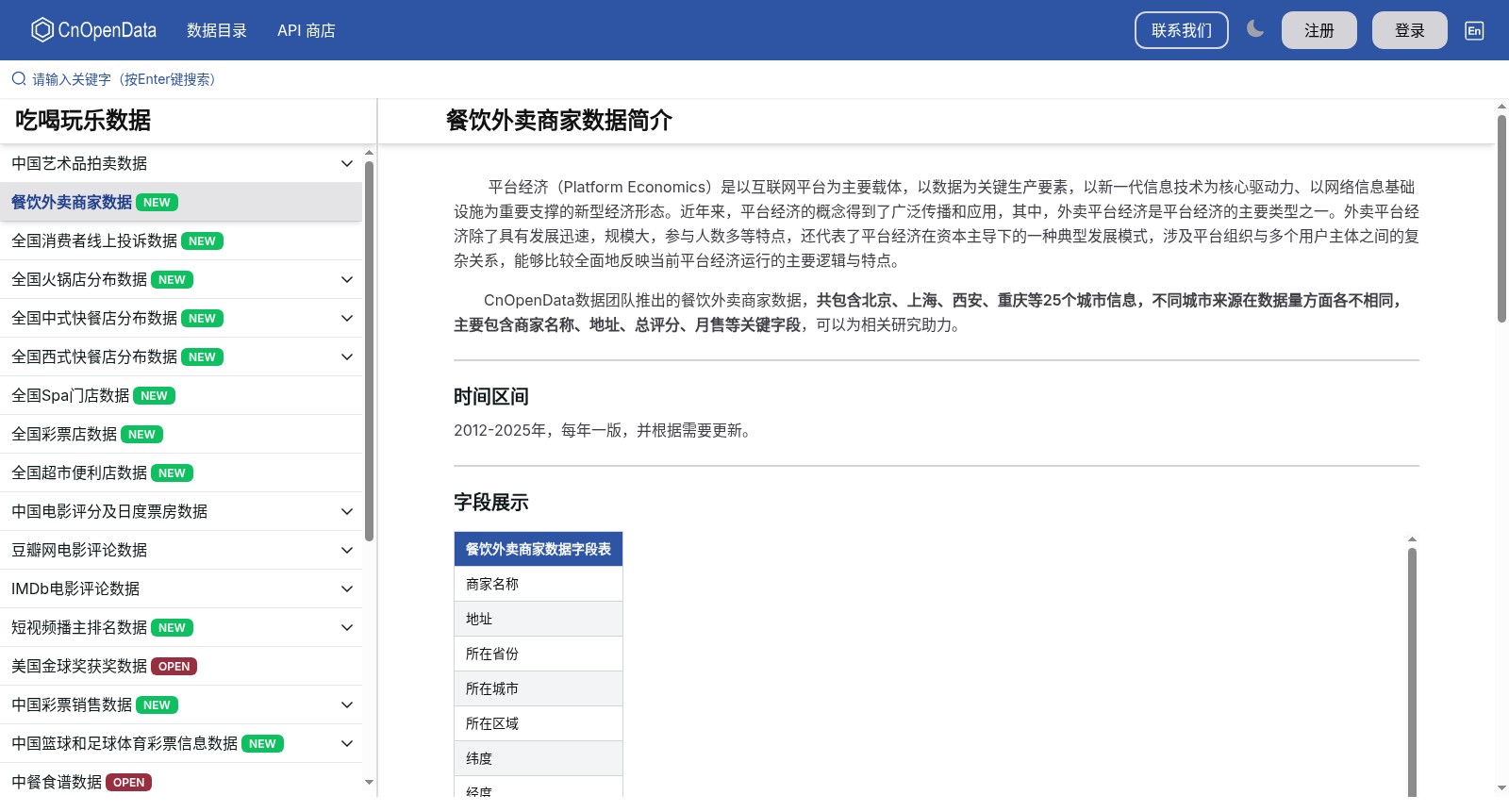Expand 中国艺术品拍卖数据 chevron
This screenshot has width=1509, height=812.
point(347,163)
